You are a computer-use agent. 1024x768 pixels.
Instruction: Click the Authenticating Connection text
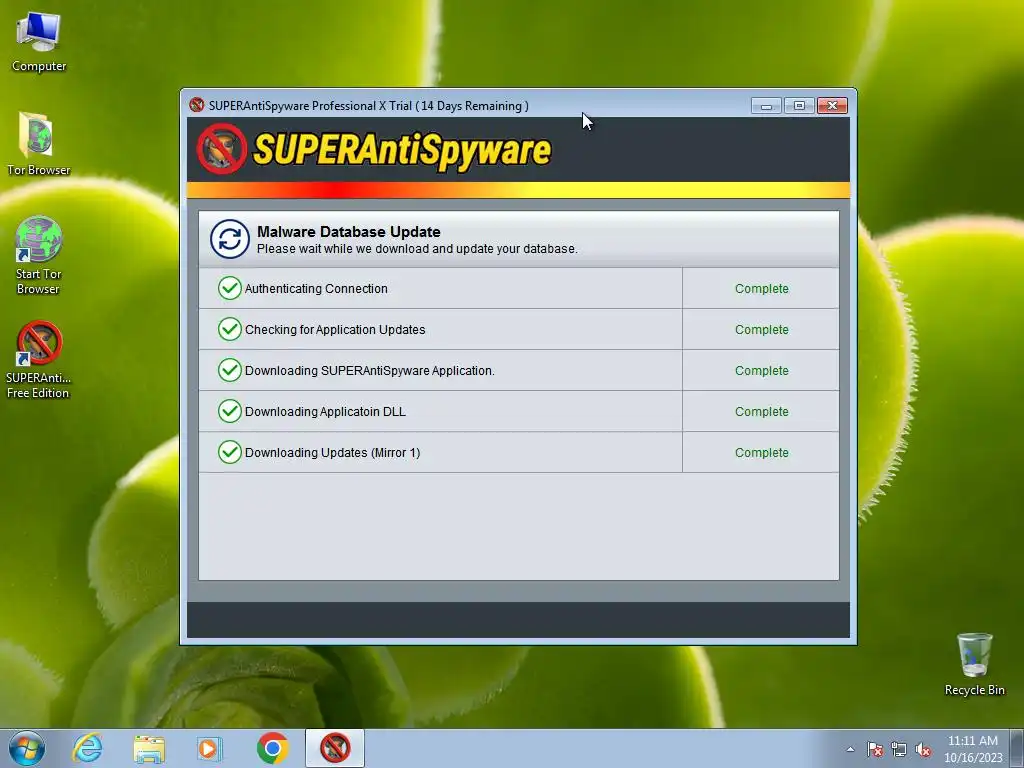316,289
